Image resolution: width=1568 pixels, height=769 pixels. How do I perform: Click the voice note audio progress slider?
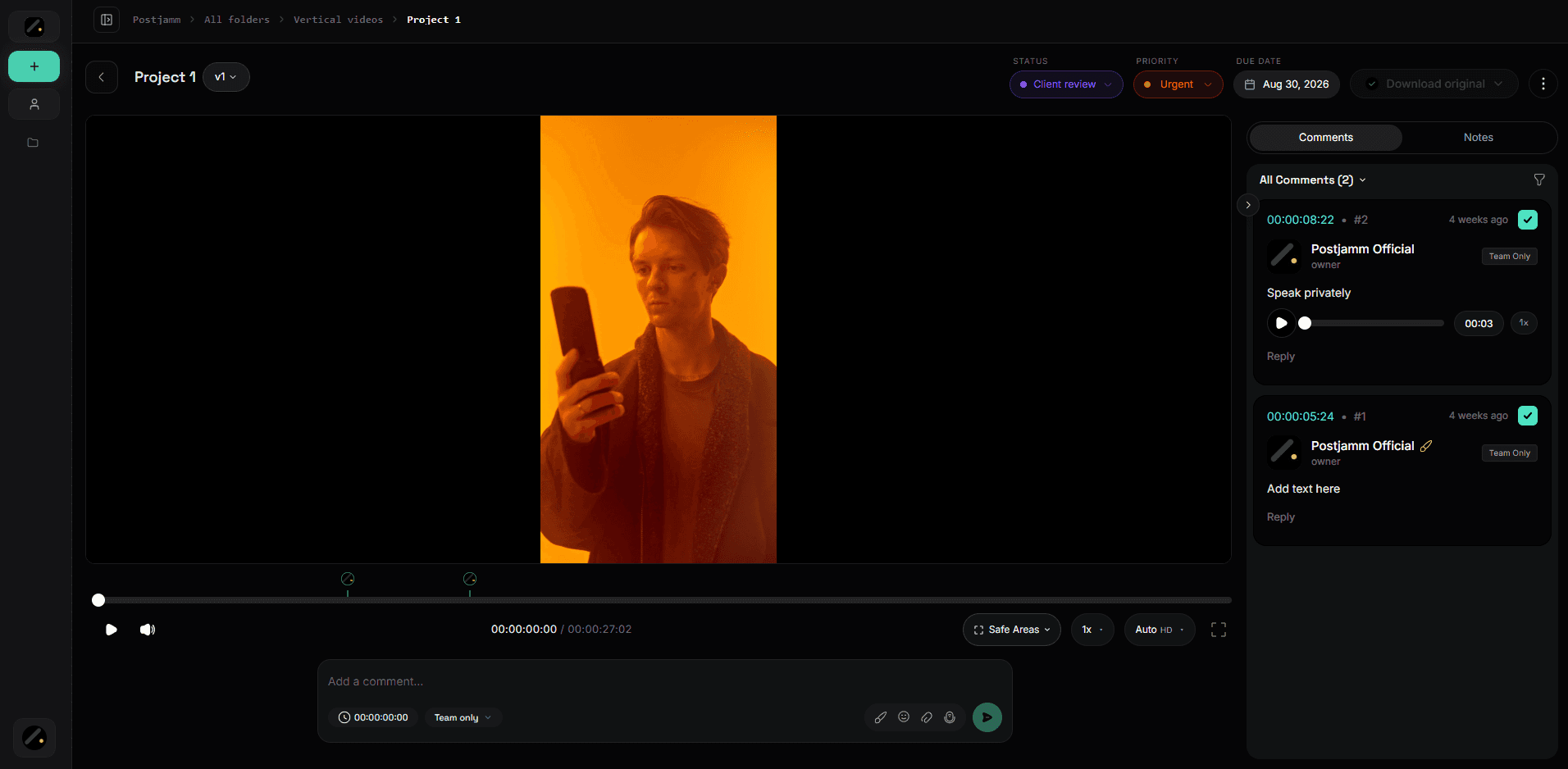tap(1374, 323)
